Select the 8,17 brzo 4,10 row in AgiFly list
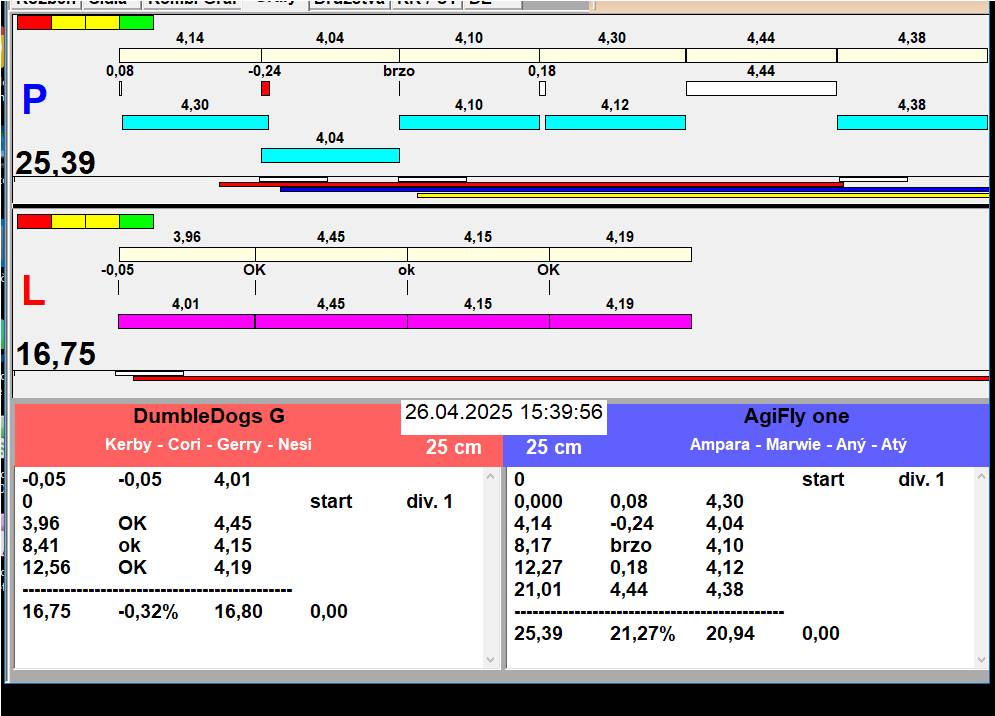995x716 pixels. coord(628,545)
